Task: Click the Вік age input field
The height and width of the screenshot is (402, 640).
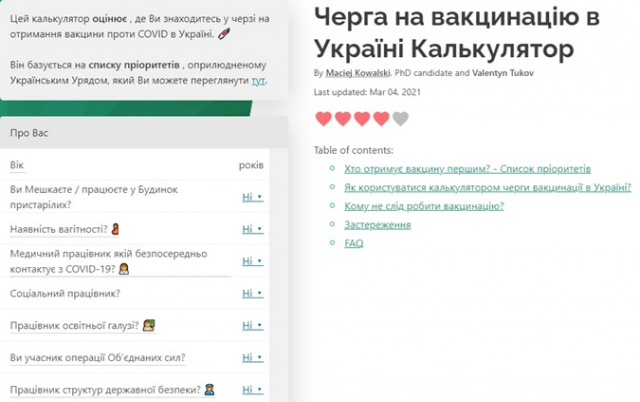Action: pos(120,165)
